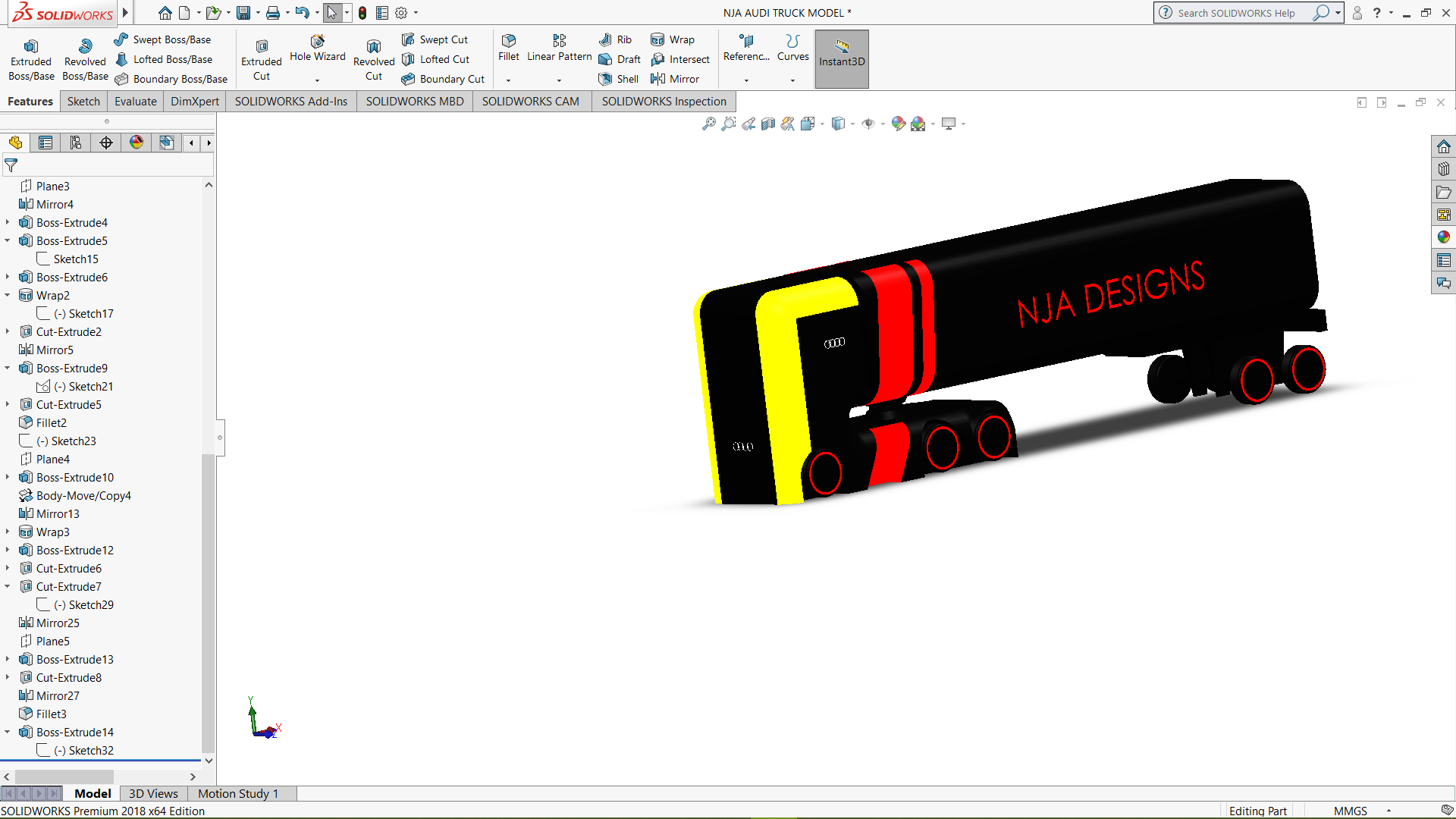
Task: Open View Settings monitor icon
Action: click(x=949, y=124)
